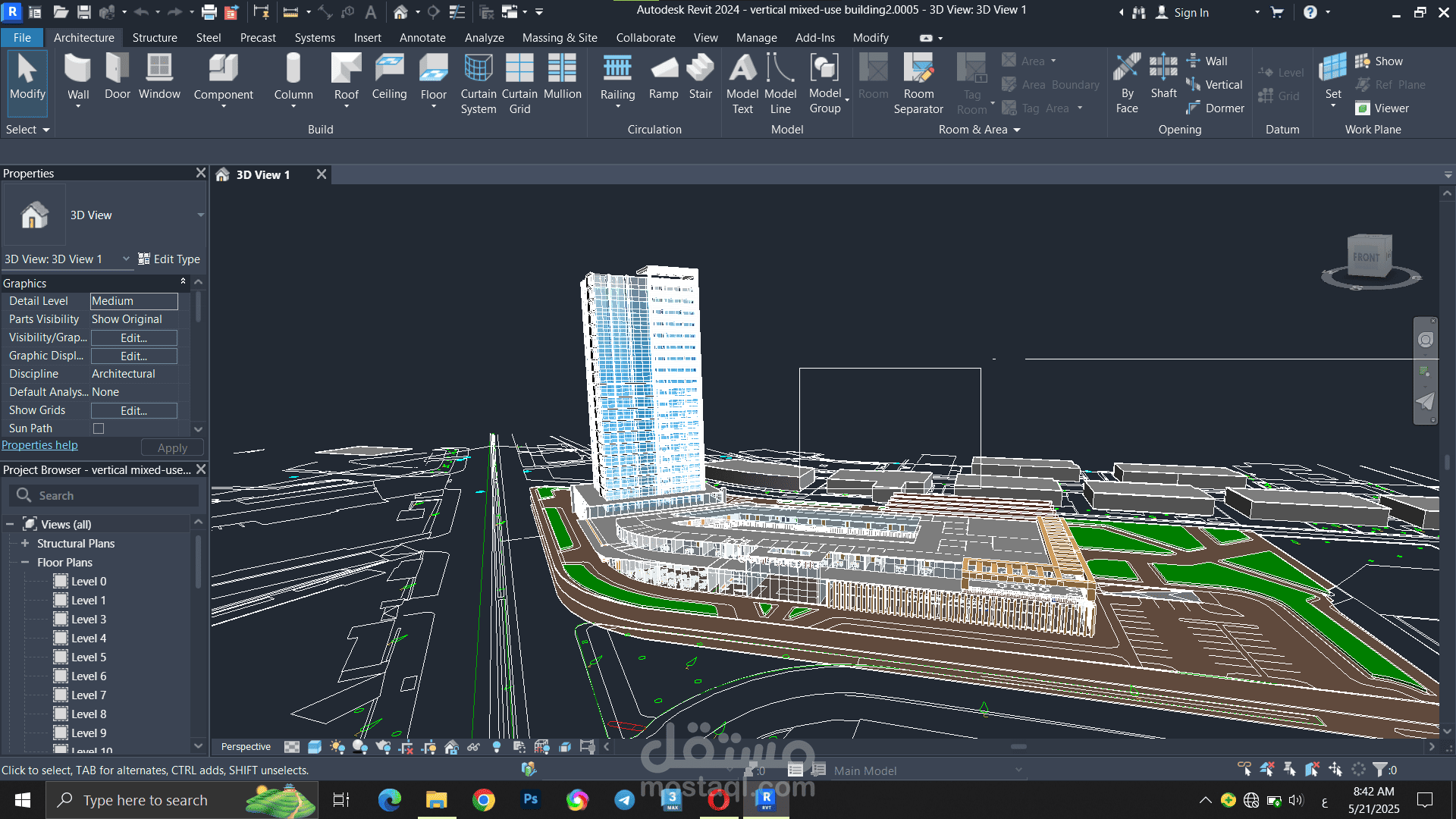This screenshot has width=1456, height=819.
Task: Click the Project Browser search field
Action: point(104,496)
